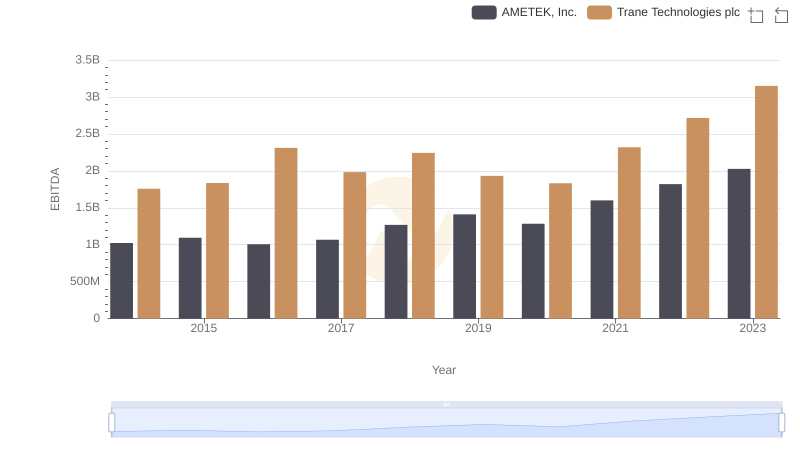800x461 pixels.
Task: Select the 2023 Trane Technologies bar
Action: point(766,202)
